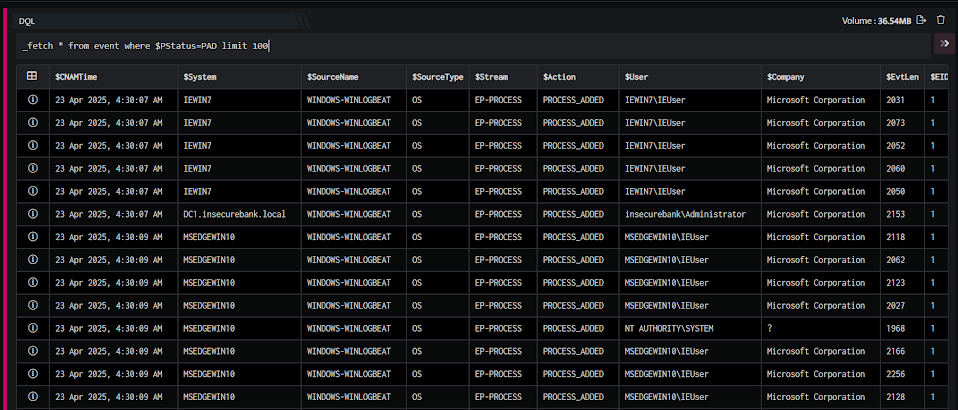Open info icon for row with EvtLen 2256
The image size is (958, 410).
(x=33, y=374)
